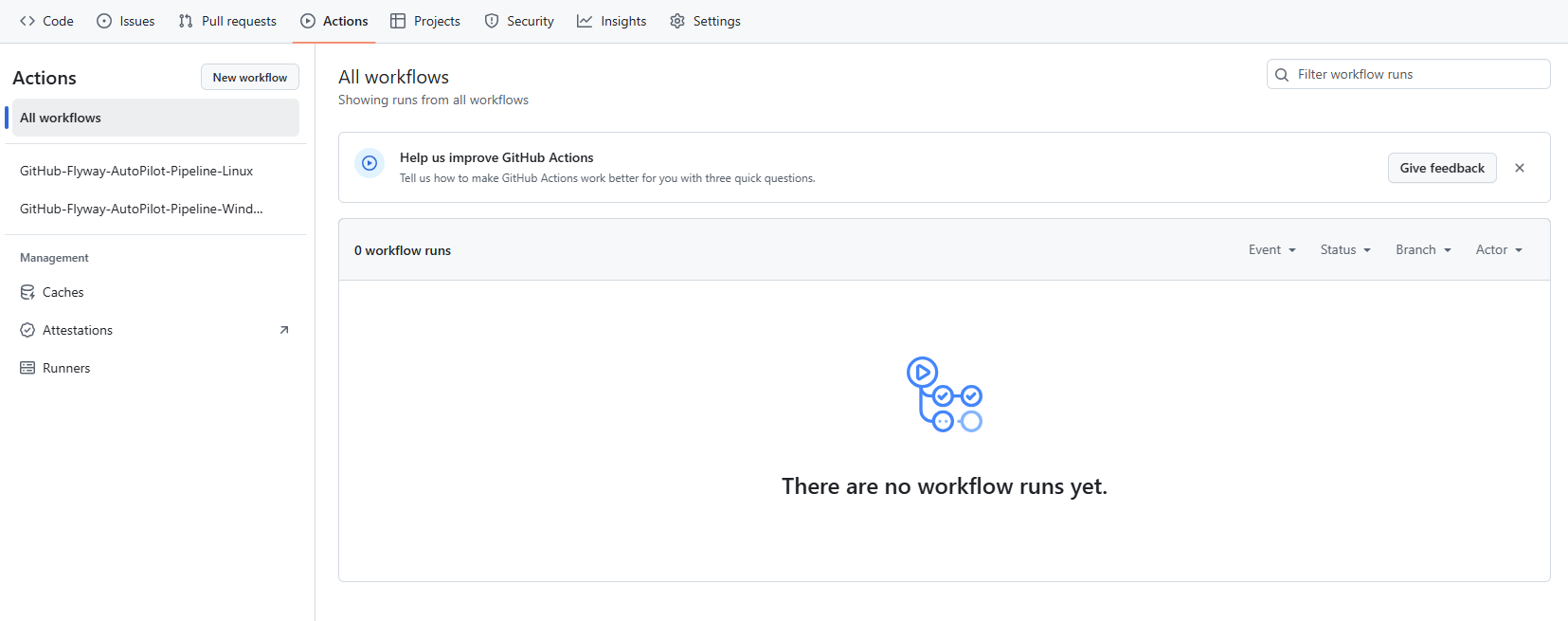Viewport: 1568px width, 621px height.
Task: Click the Insights graph icon
Action: (585, 21)
